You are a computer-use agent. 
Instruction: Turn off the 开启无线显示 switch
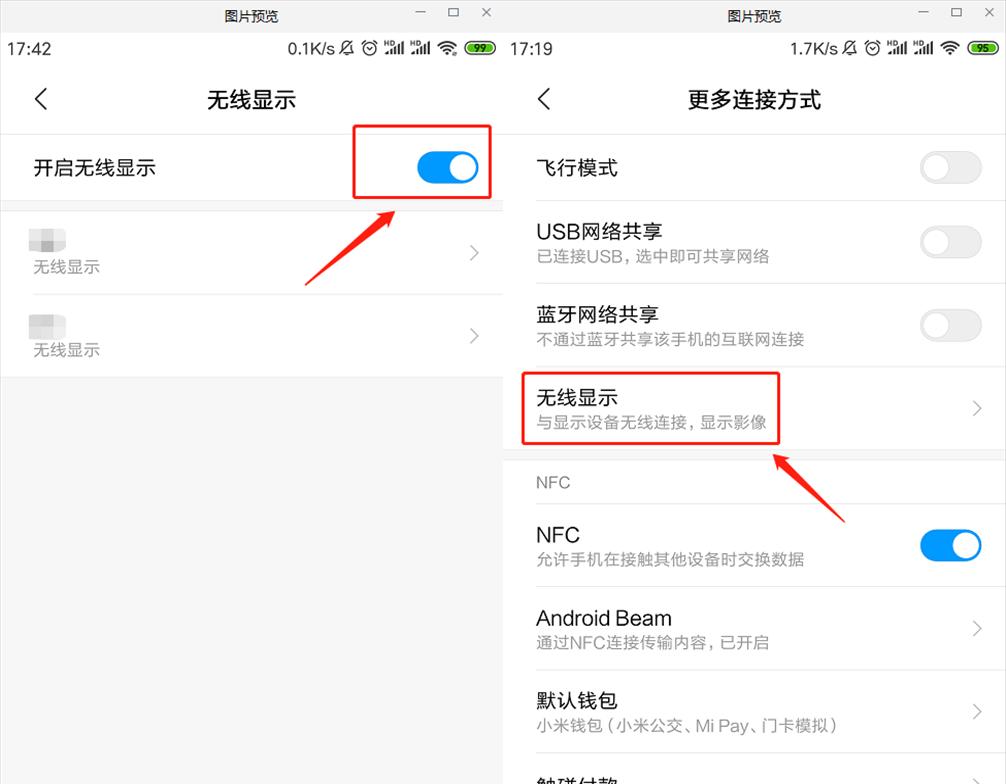point(447,167)
